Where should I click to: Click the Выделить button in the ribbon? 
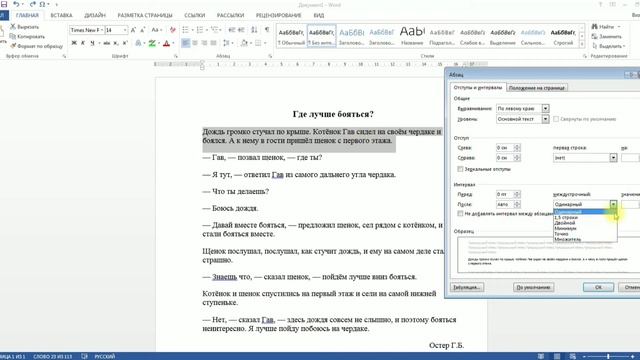point(608,46)
